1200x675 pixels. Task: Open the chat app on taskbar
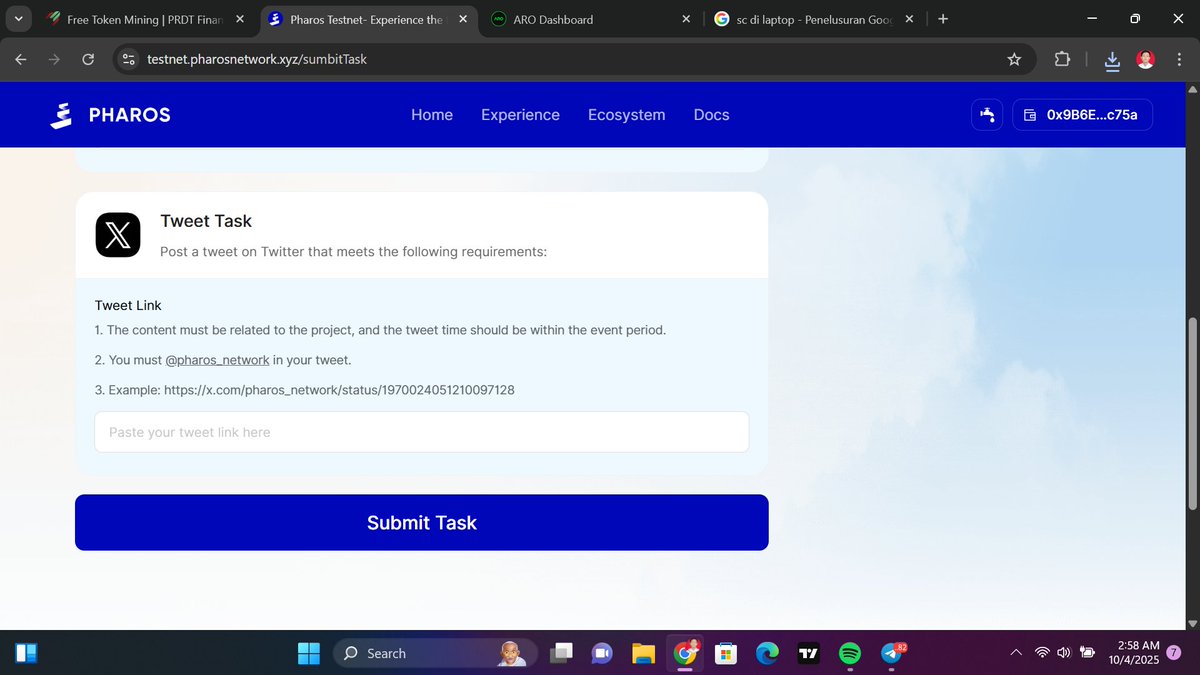pyautogui.click(x=602, y=653)
